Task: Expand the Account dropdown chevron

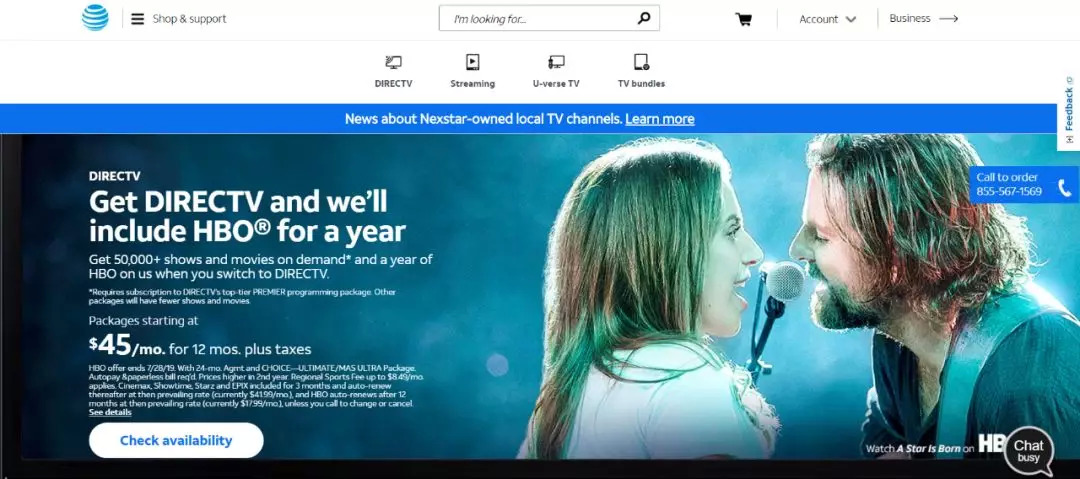Action: [851, 20]
